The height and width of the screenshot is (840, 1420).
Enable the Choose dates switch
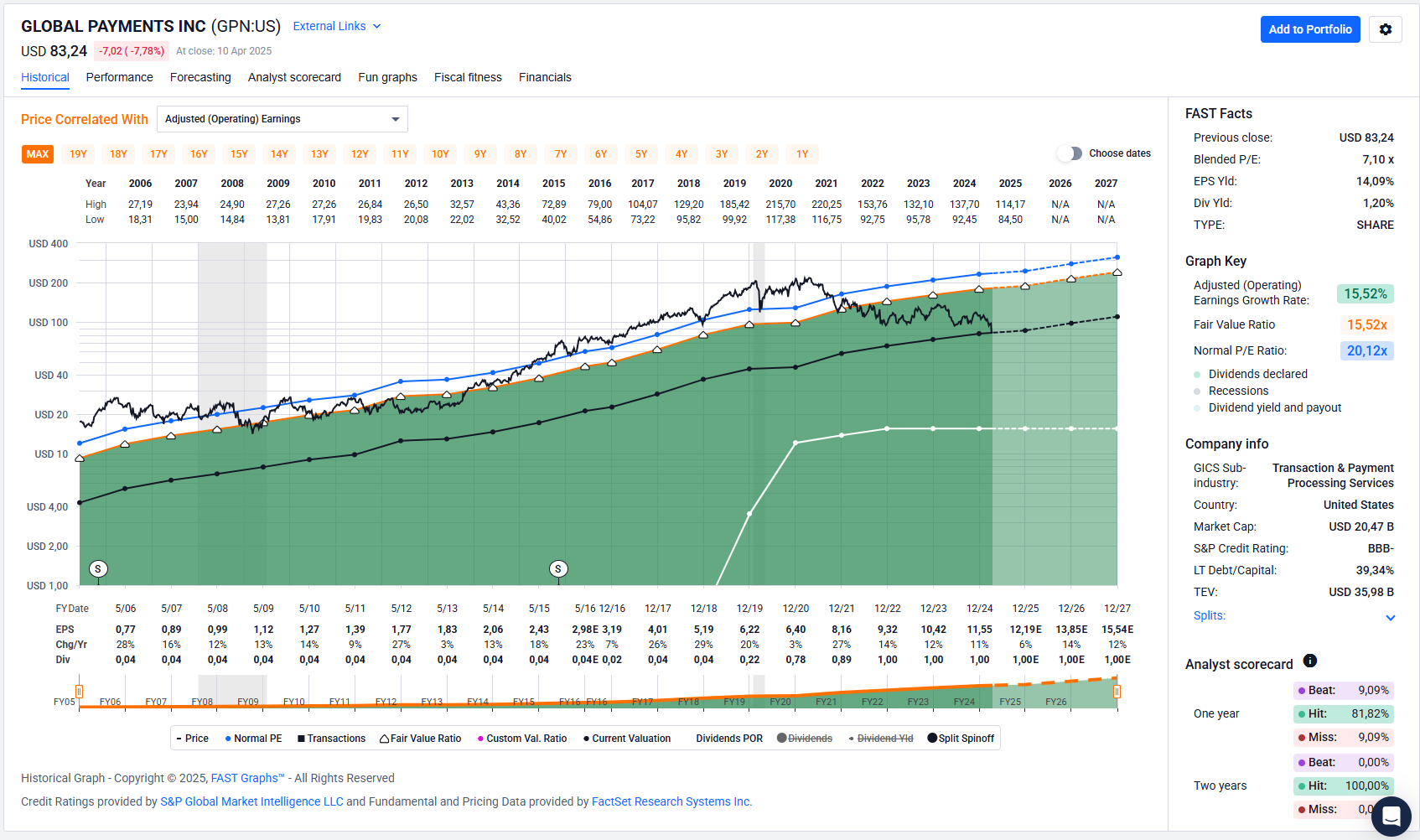coord(1069,153)
